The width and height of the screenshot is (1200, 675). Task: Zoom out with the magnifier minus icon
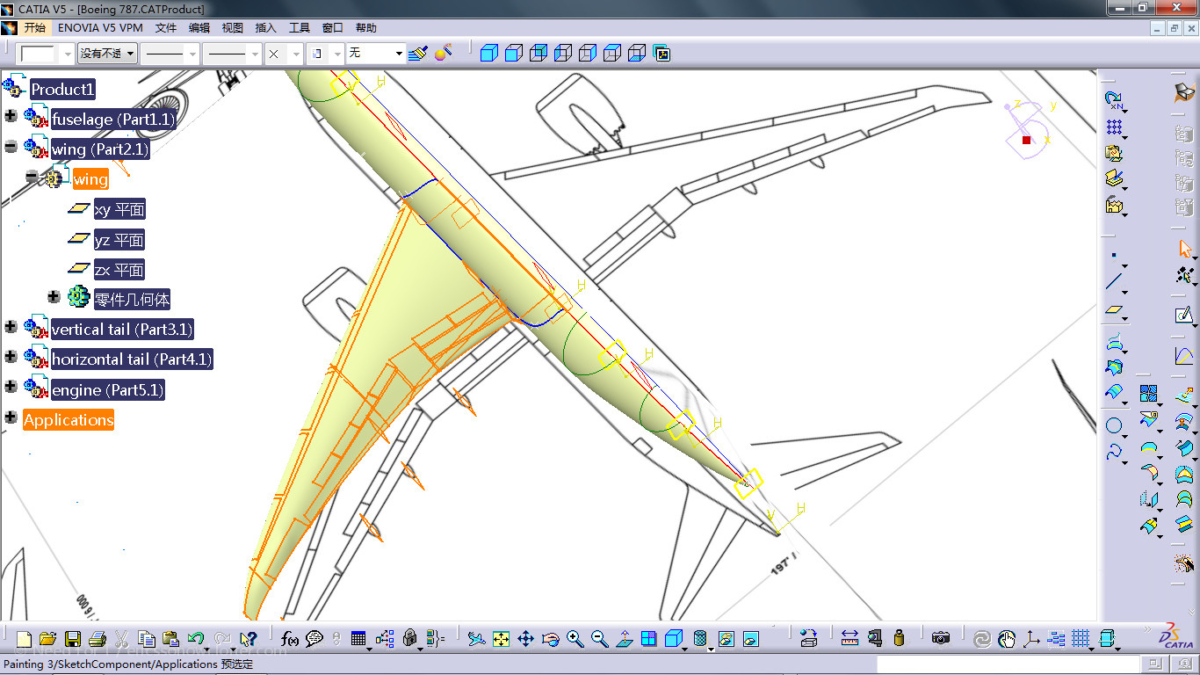pos(599,638)
